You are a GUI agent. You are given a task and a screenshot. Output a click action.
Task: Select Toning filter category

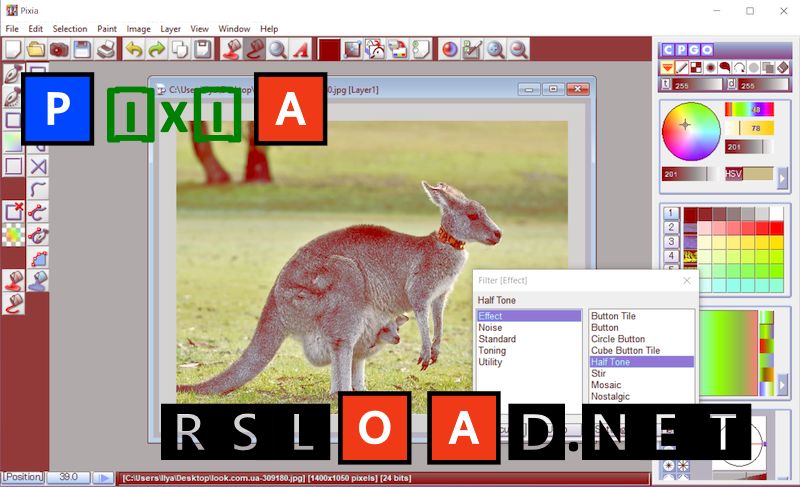[492, 350]
